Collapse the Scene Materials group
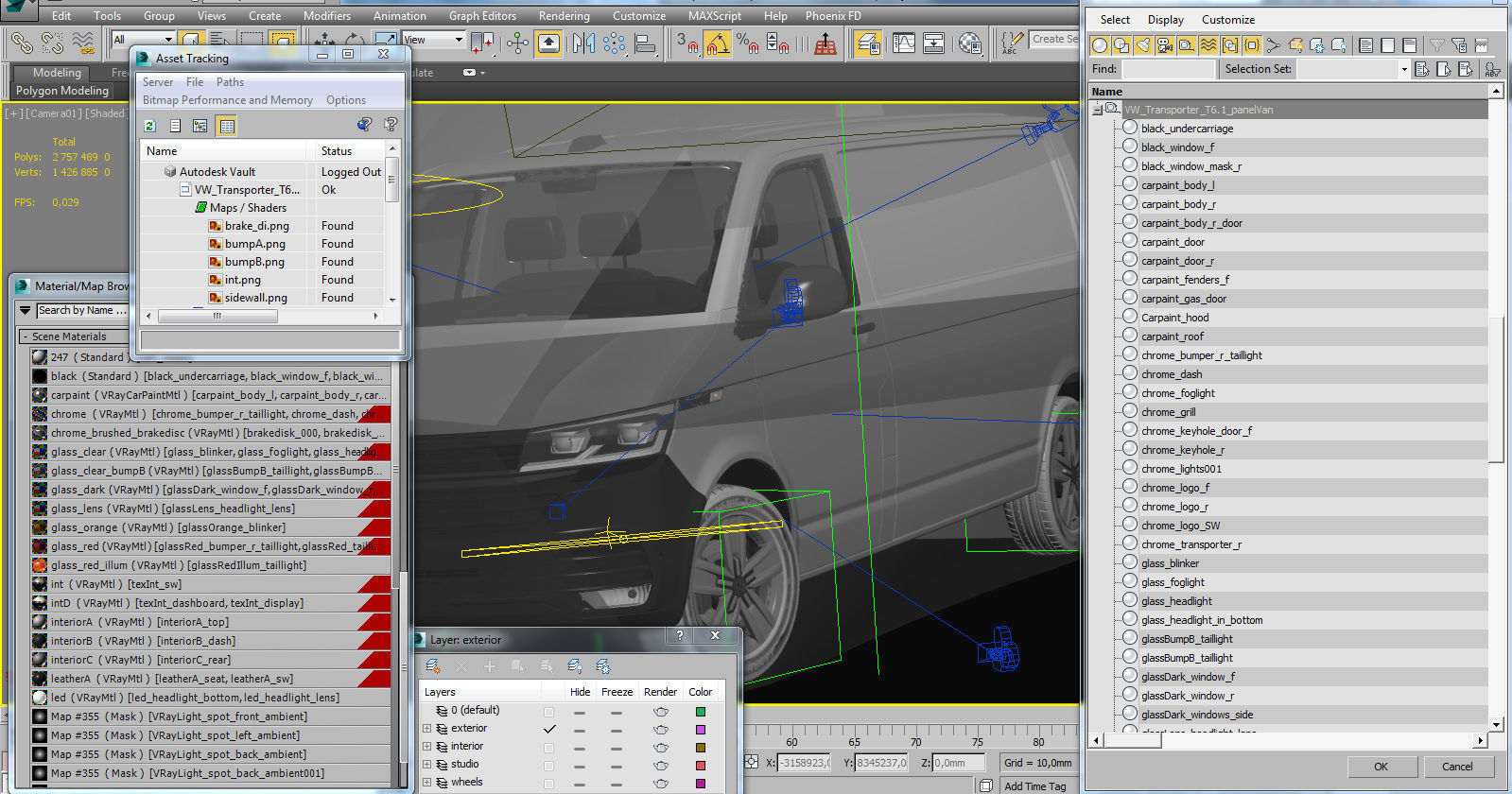1512x794 pixels. tap(25, 337)
